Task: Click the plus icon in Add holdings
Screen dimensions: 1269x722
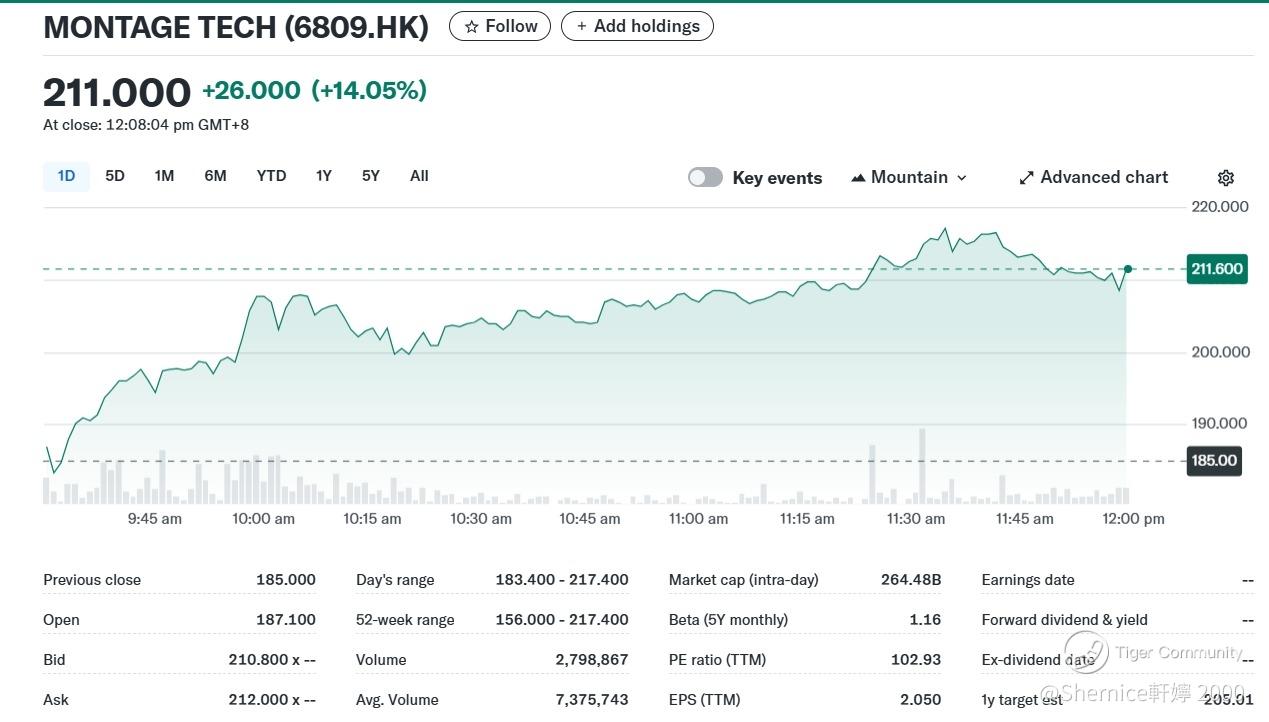Action: (582, 27)
